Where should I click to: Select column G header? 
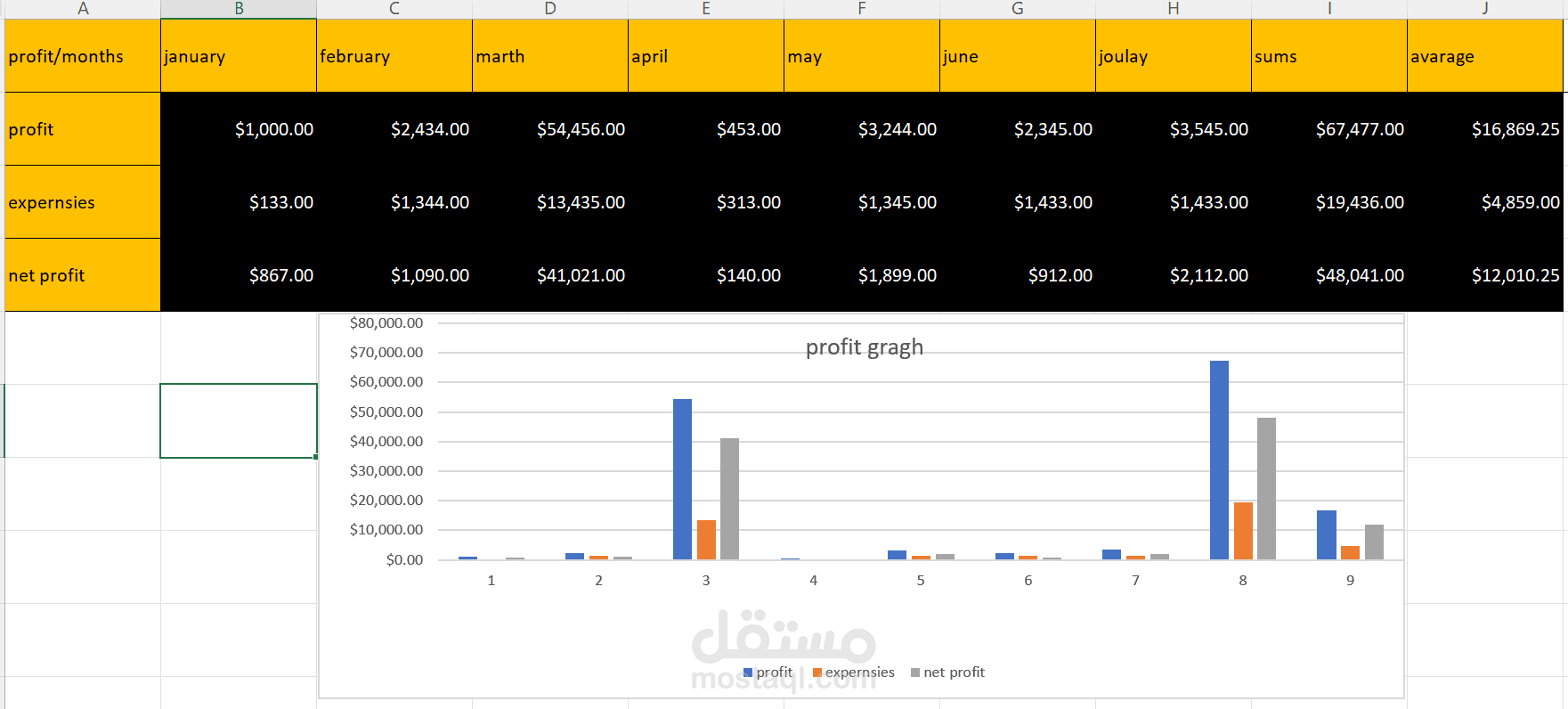pyautogui.click(x=1018, y=9)
